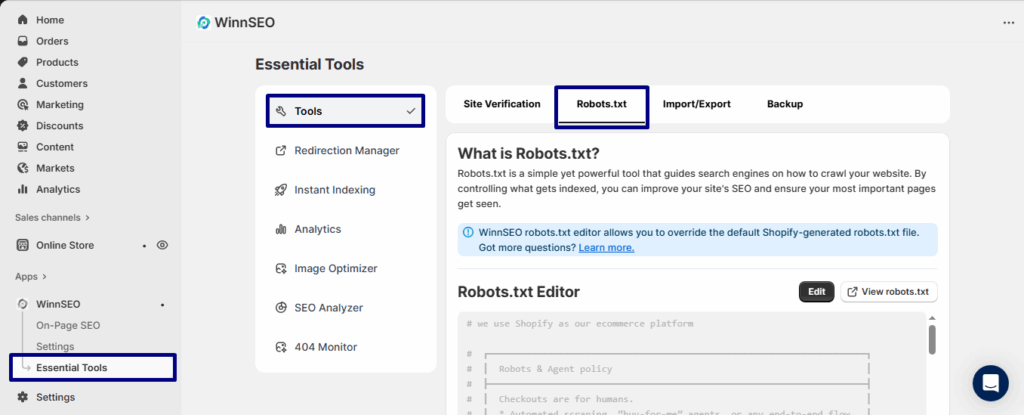
Task: Click the Orders inbox icon
Action: 23,41
